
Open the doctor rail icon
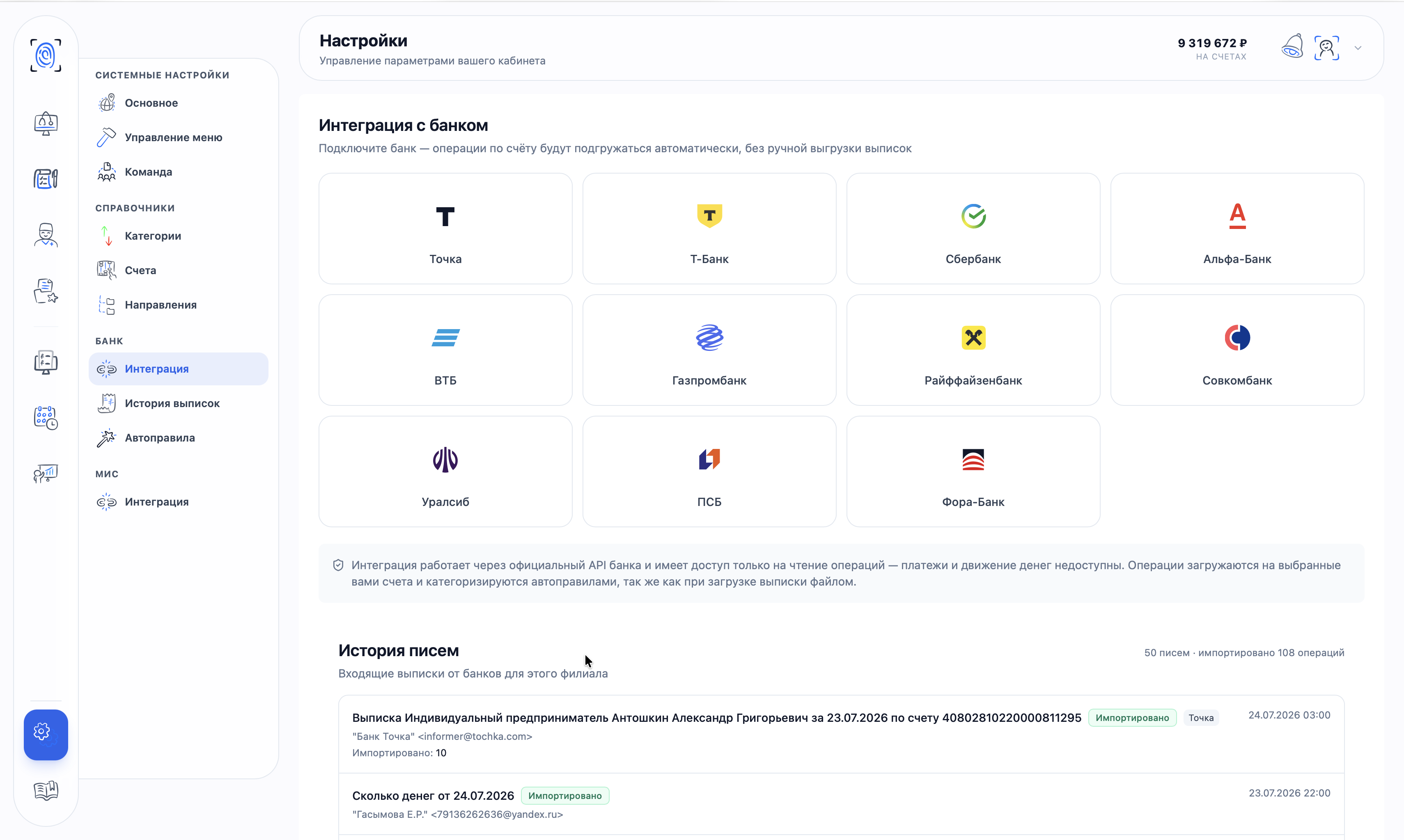(x=46, y=235)
